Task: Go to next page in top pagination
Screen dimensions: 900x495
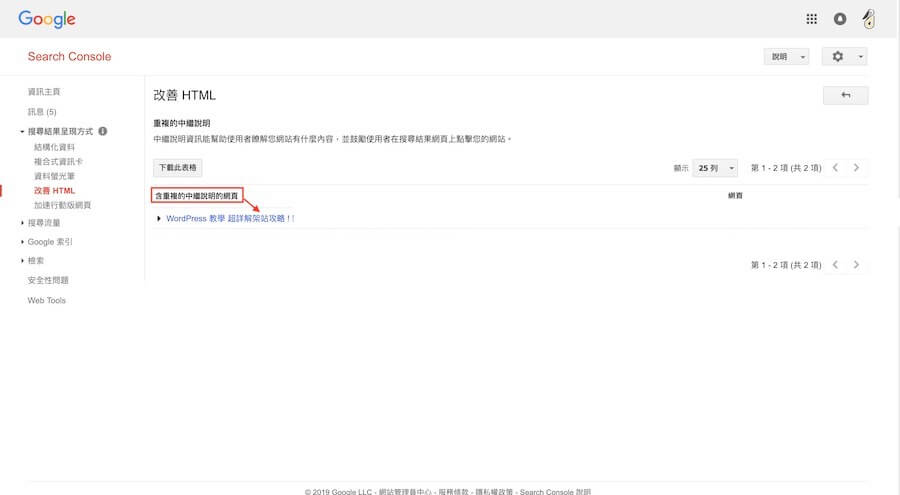Action: click(x=856, y=168)
